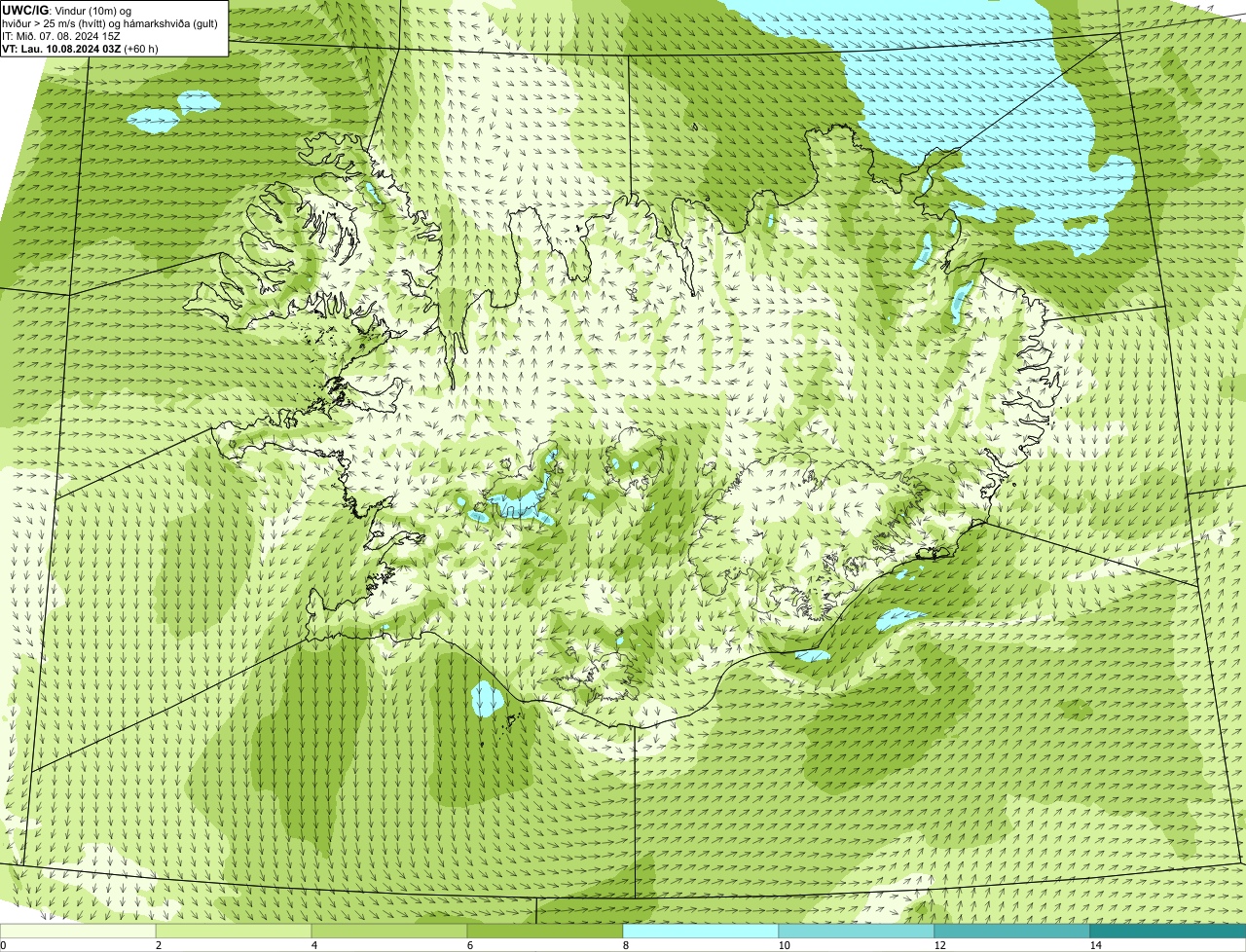Click the 6–8 m/s dark green color segment
1246x952 pixels.
pyautogui.click(x=545, y=931)
